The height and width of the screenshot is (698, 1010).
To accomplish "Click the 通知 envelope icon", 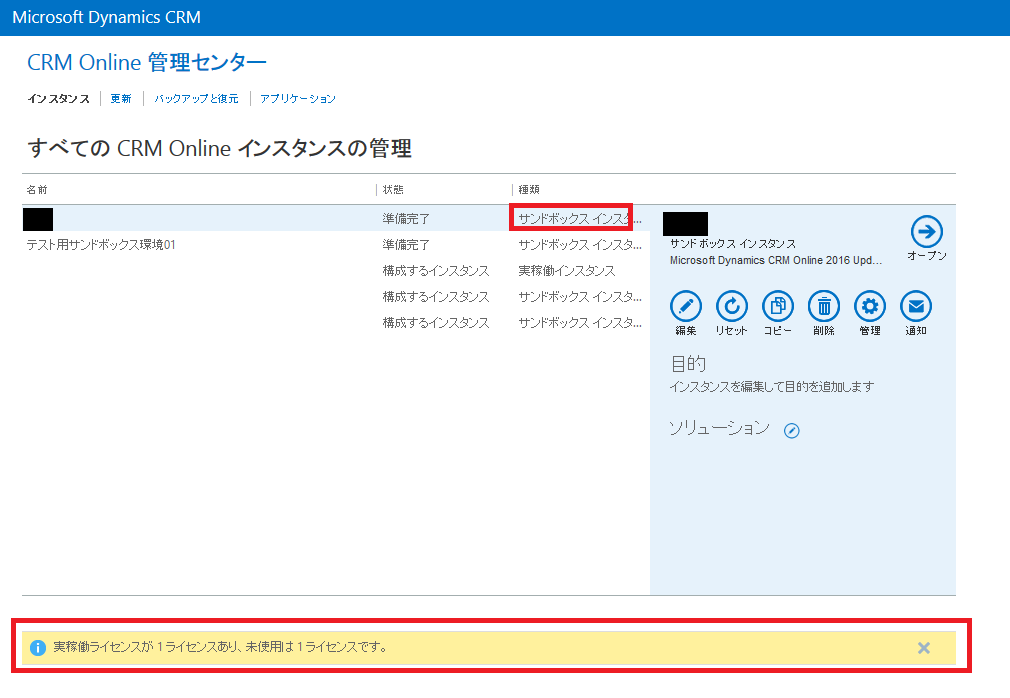I will click(x=916, y=307).
